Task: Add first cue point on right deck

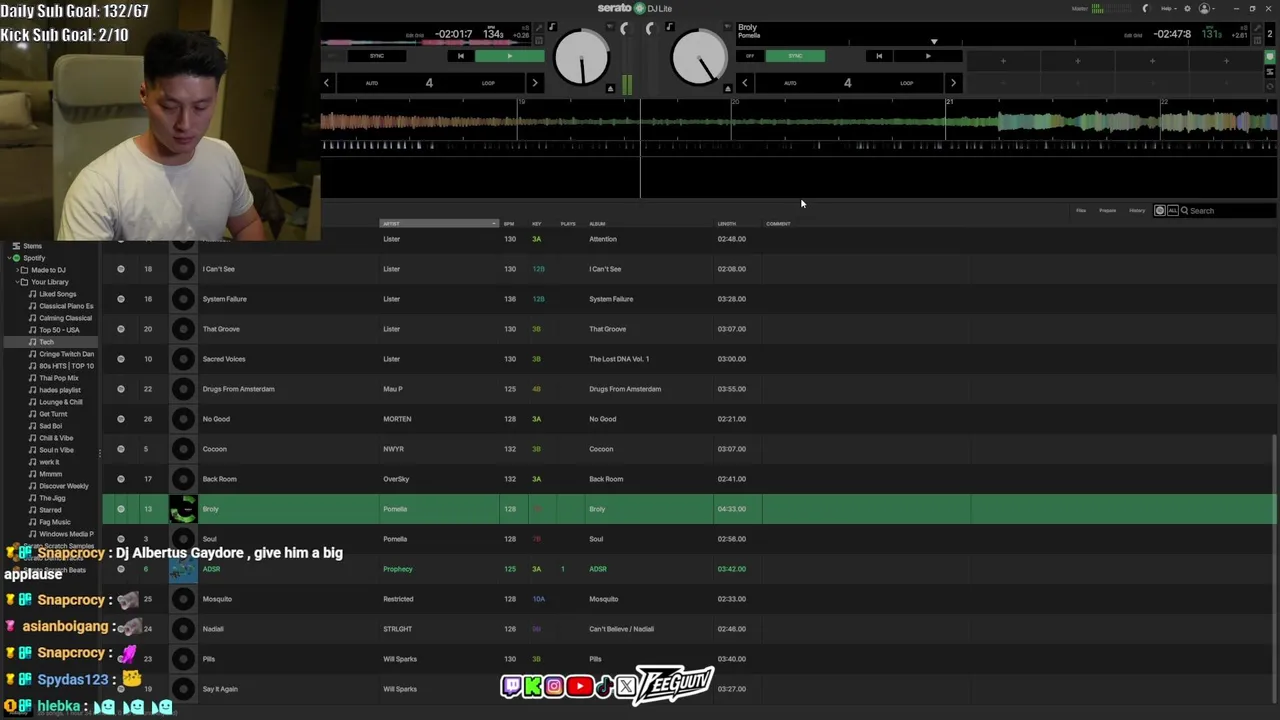Action: pyautogui.click(x=1003, y=61)
